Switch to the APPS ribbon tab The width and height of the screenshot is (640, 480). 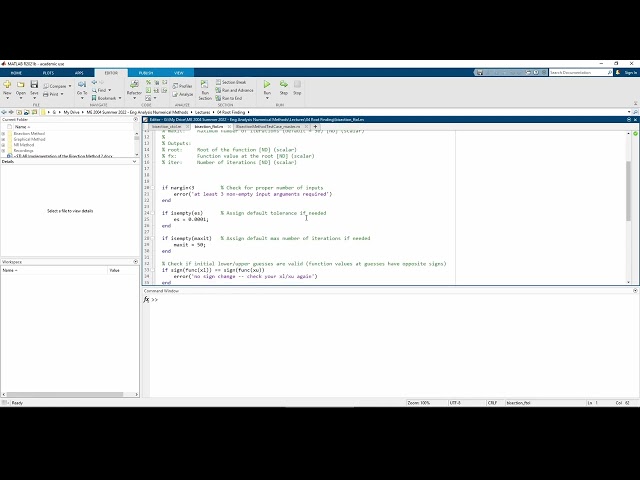(79, 73)
